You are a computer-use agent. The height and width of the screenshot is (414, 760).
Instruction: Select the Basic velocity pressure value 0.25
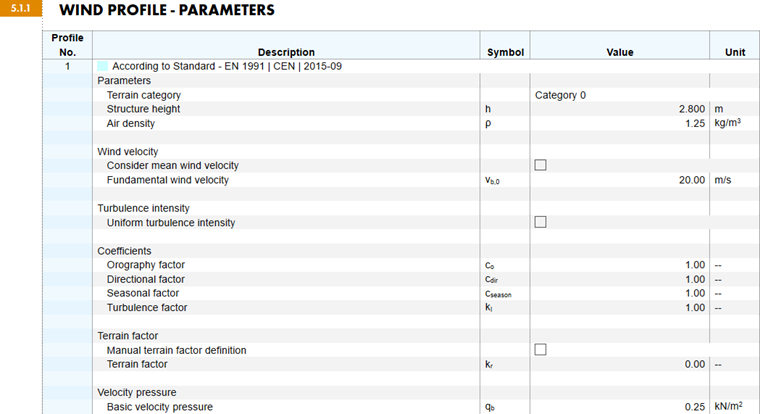696,407
